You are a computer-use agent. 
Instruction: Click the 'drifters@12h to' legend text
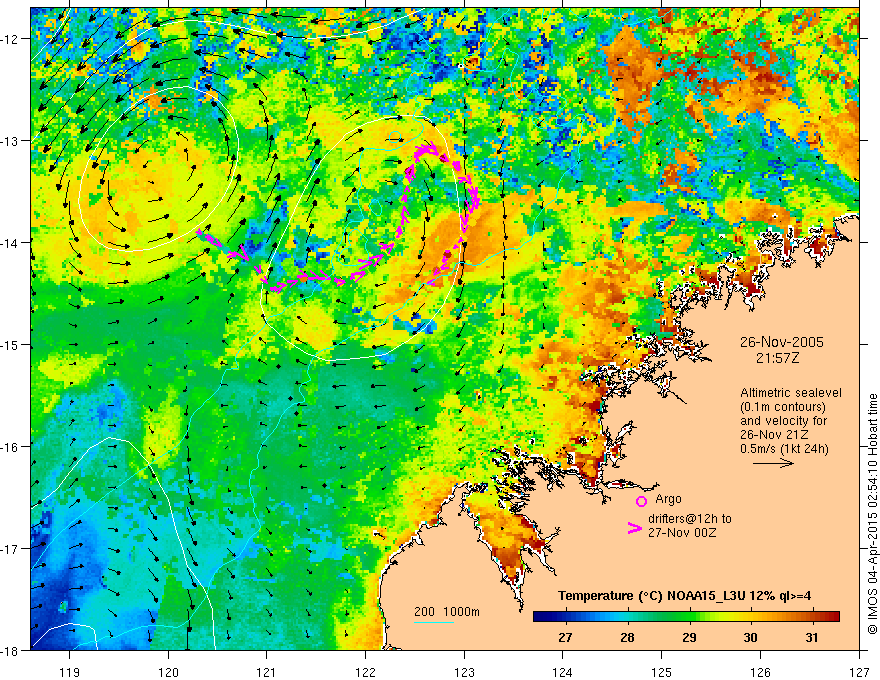click(x=690, y=518)
